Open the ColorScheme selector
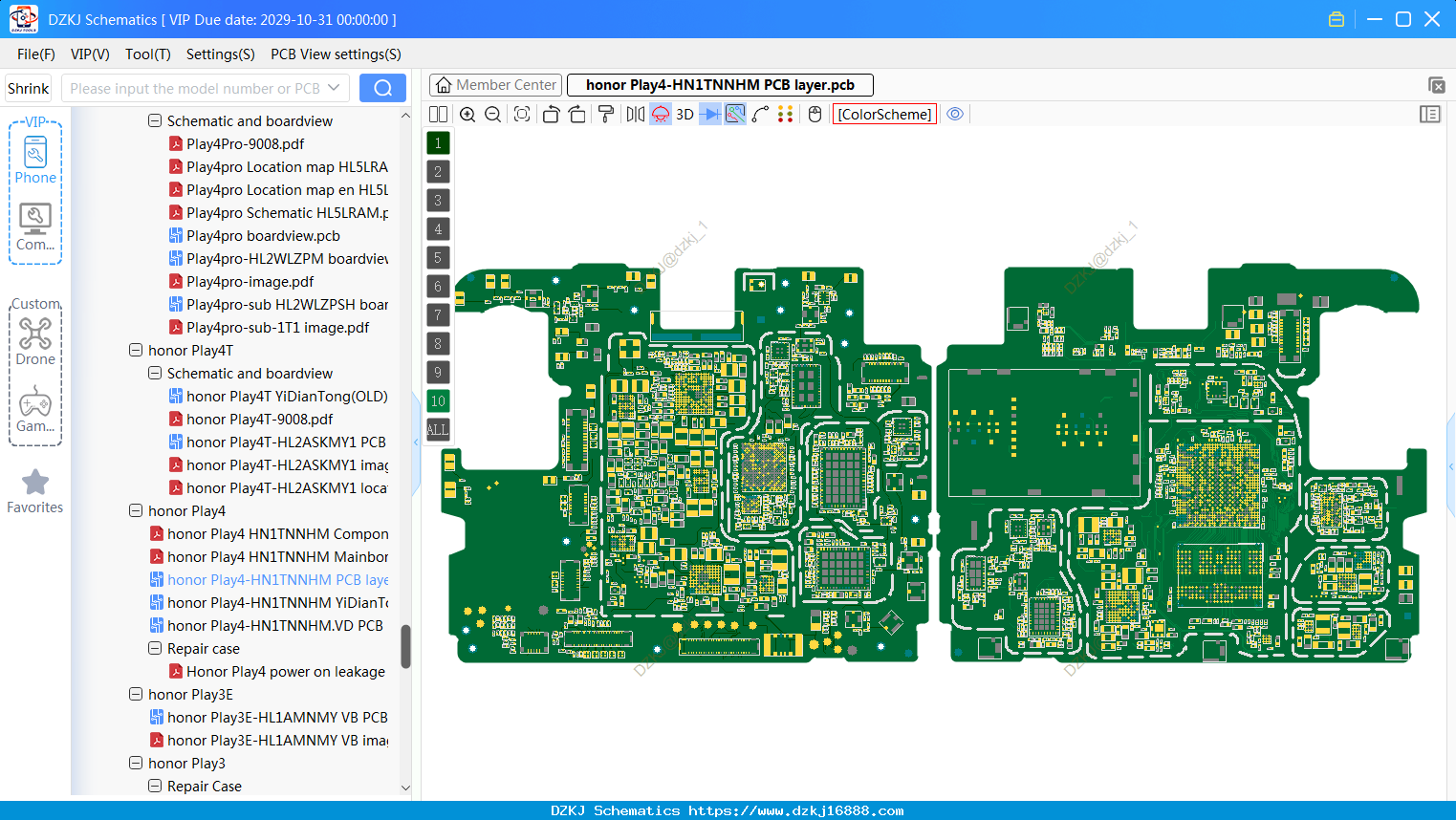The width and height of the screenshot is (1456, 820). [884, 114]
